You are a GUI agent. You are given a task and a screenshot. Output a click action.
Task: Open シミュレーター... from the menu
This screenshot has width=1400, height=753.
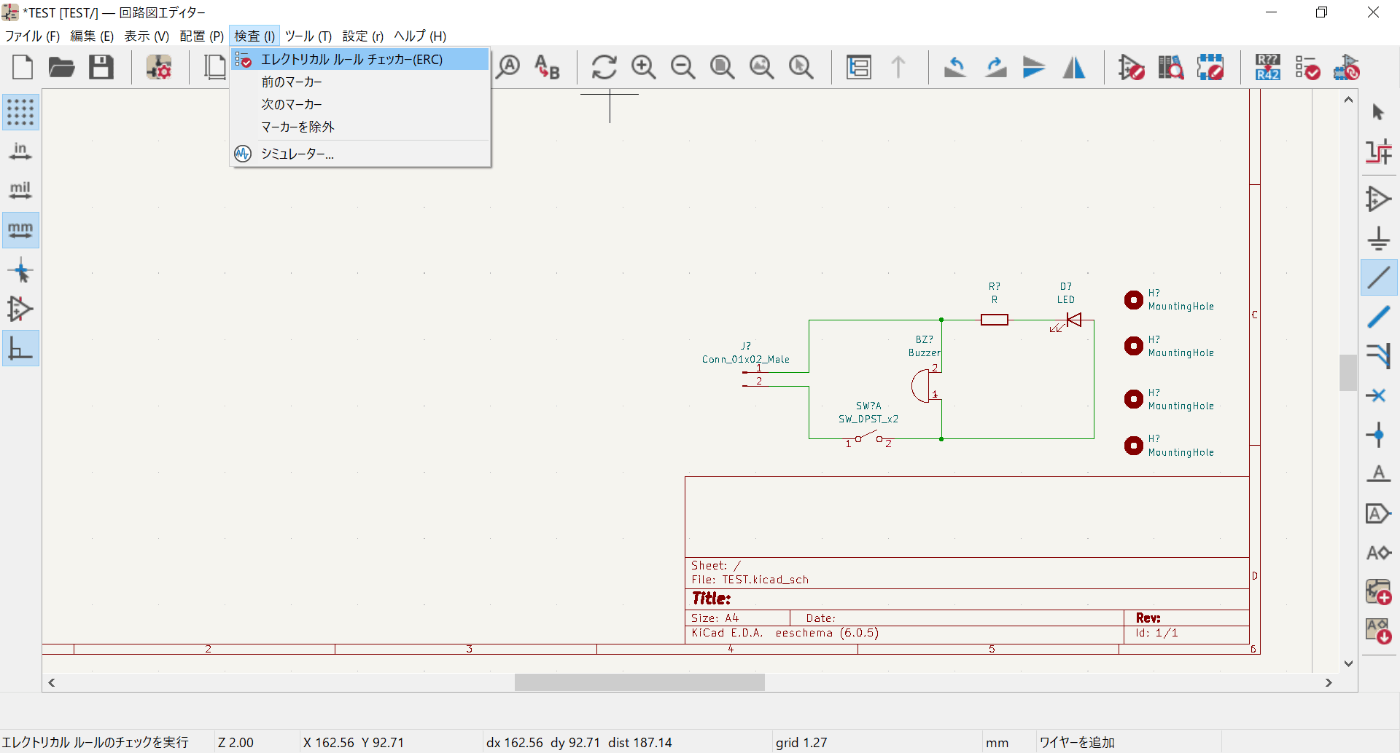(x=360, y=154)
